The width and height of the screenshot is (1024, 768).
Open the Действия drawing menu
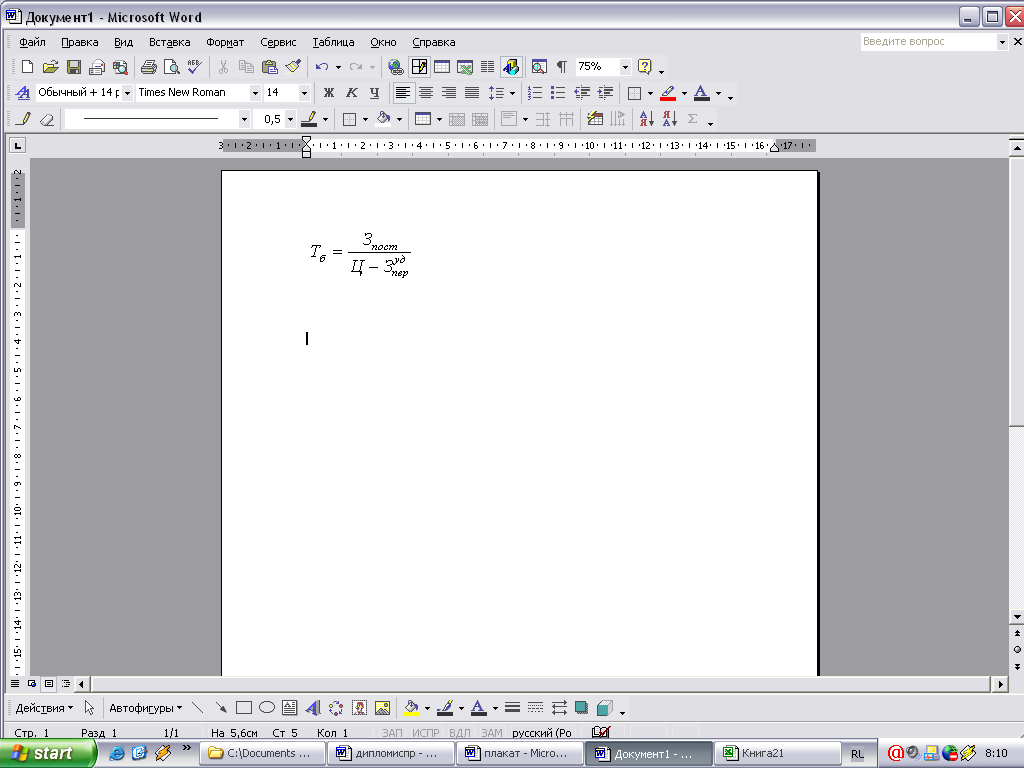click(44, 708)
